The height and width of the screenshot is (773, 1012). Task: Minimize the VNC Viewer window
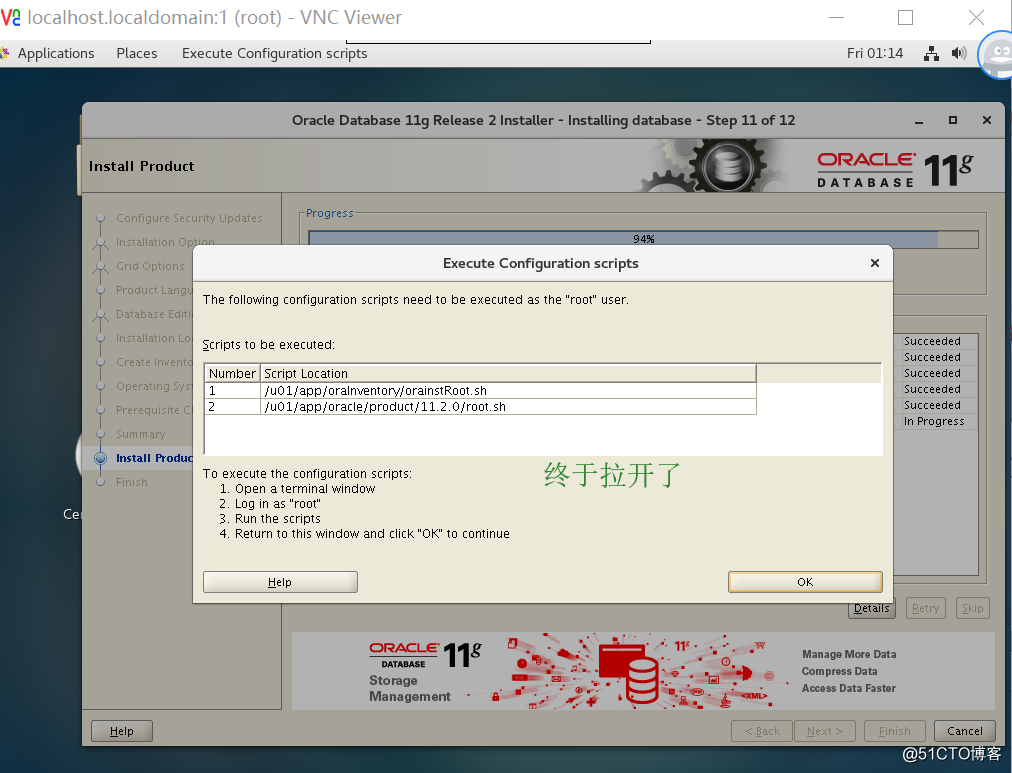pyautogui.click(x=836, y=17)
